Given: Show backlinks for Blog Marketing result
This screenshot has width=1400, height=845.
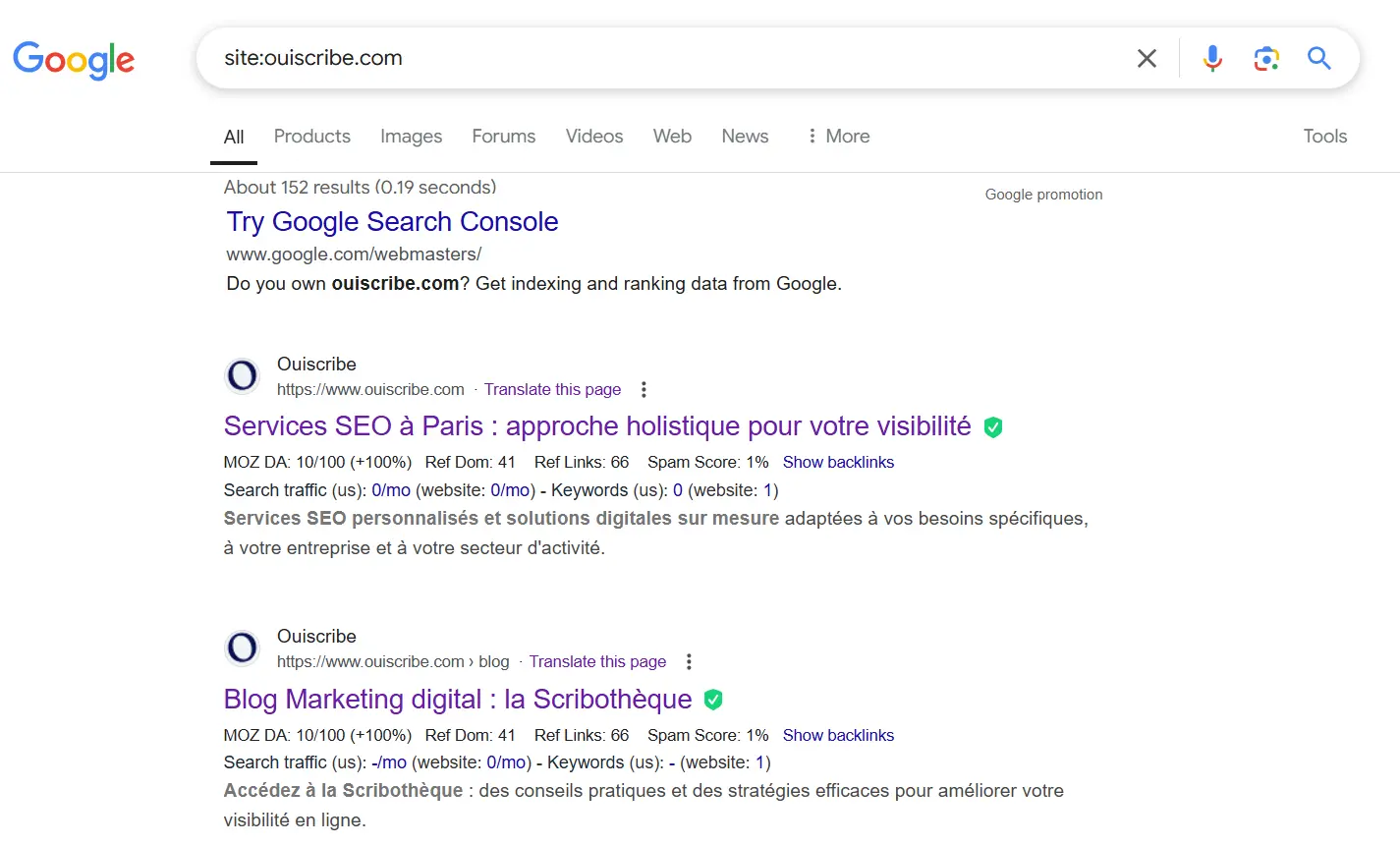Looking at the screenshot, I should [838, 736].
